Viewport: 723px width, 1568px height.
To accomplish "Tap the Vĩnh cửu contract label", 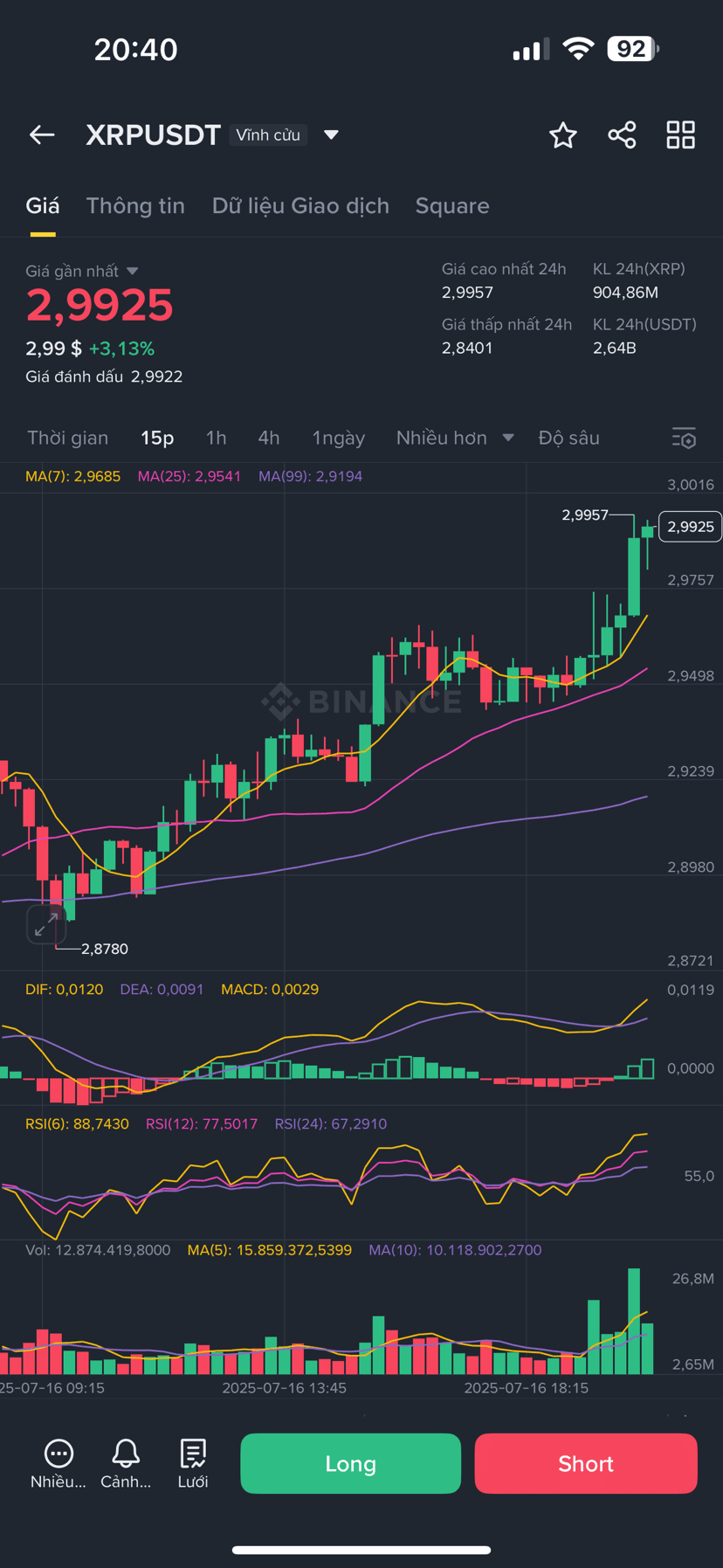I will pyautogui.click(x=268, y=135).
